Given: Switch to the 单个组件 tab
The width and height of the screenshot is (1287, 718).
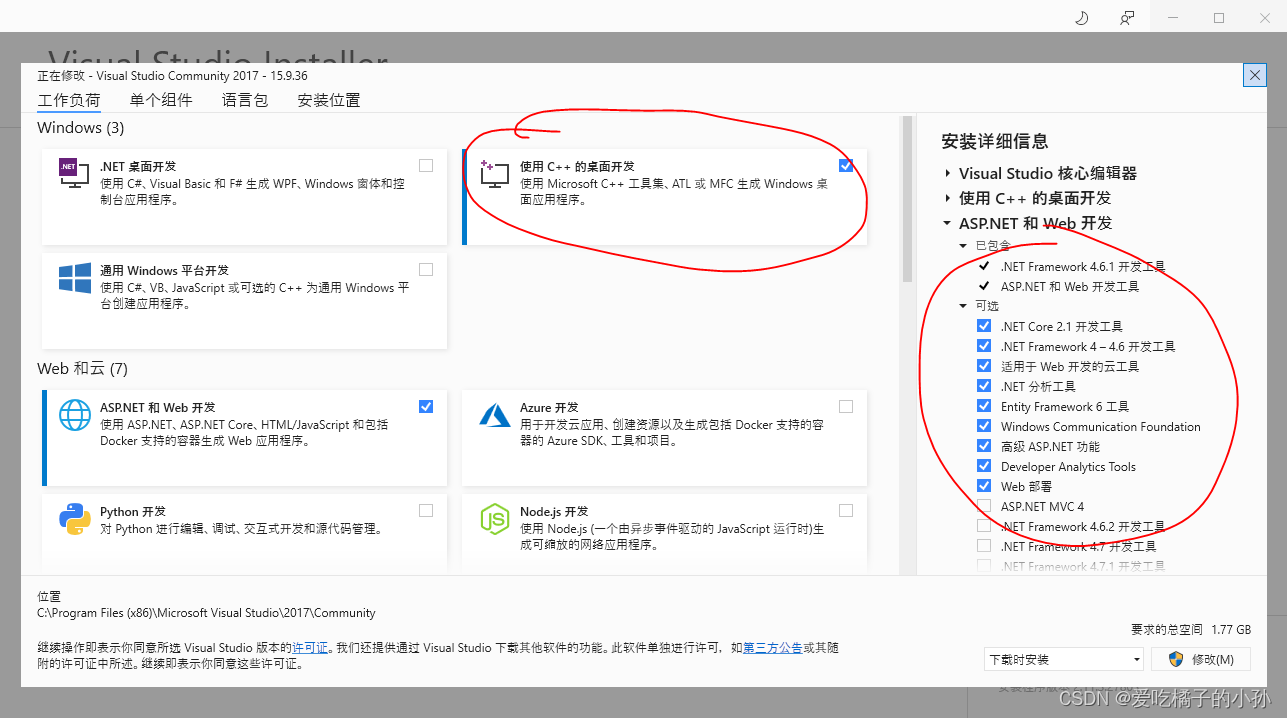Looking at the screenshot, I should [x=161, y=100].
